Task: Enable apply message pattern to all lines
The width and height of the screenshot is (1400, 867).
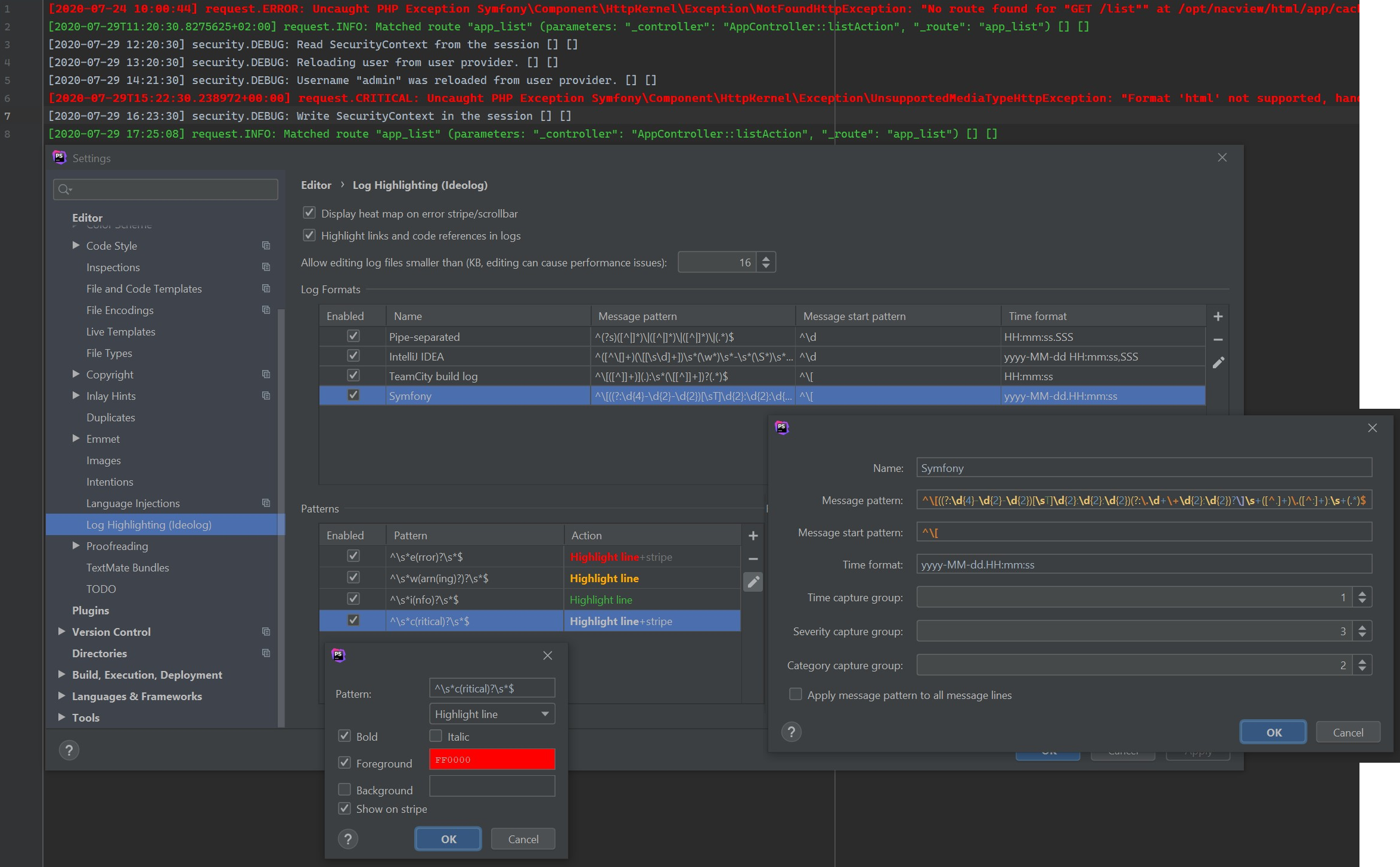Action: pos(795,694)
